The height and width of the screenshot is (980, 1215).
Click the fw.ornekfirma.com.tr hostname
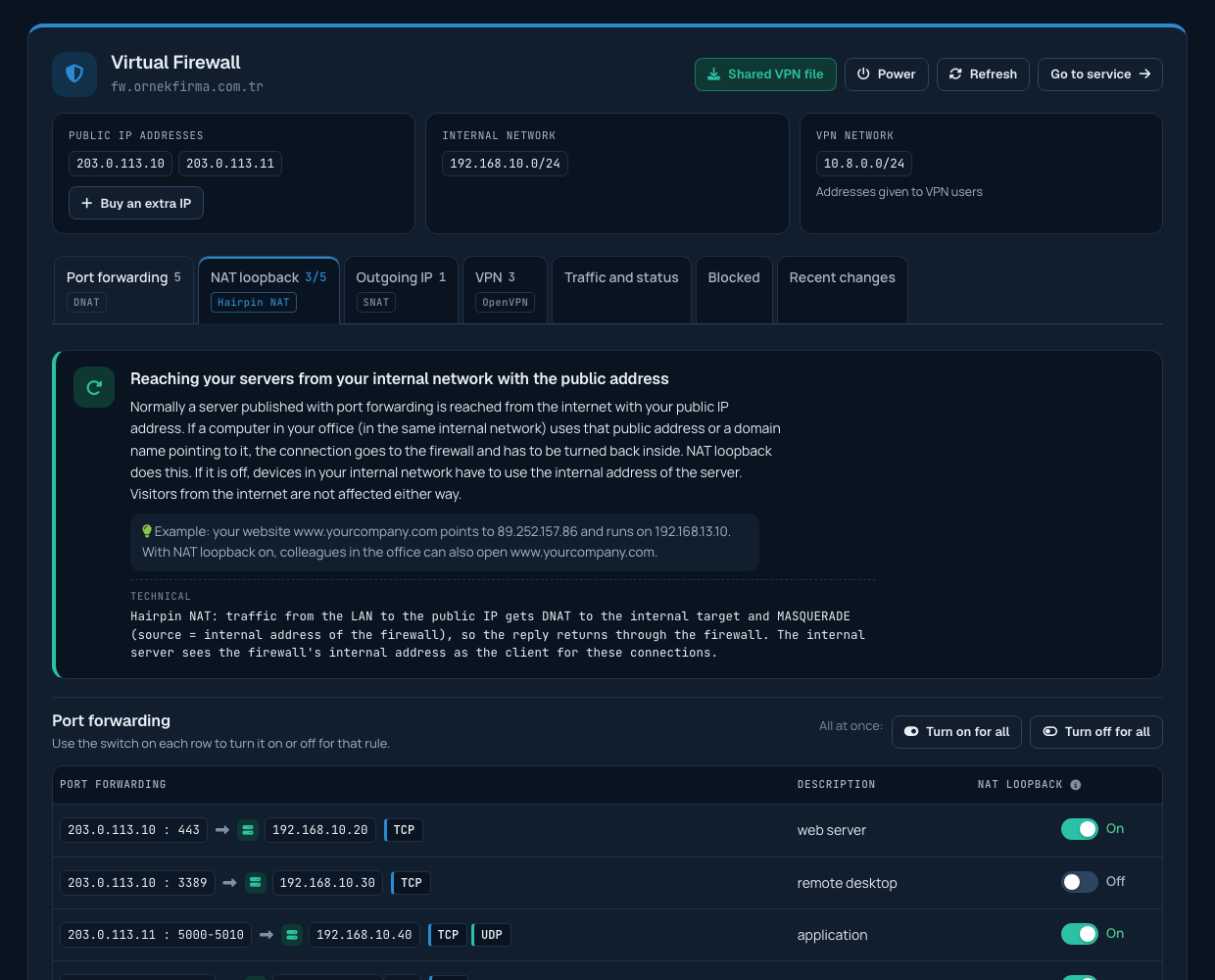tap(187, 86)
